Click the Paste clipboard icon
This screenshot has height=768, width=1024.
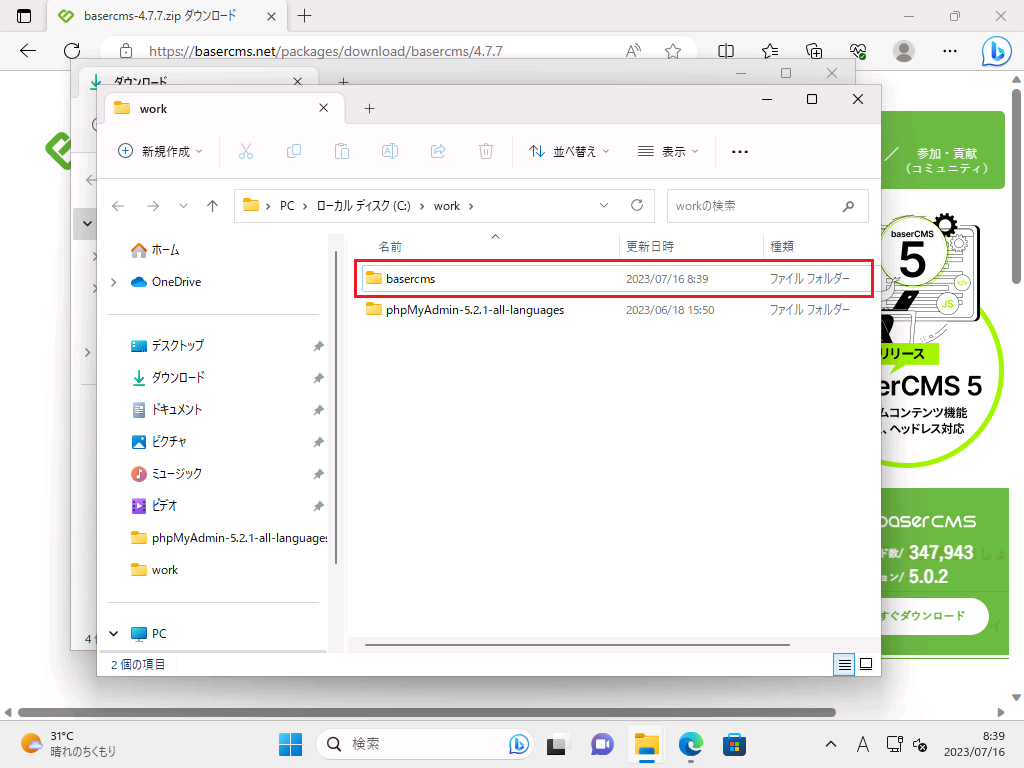point(342,151)
